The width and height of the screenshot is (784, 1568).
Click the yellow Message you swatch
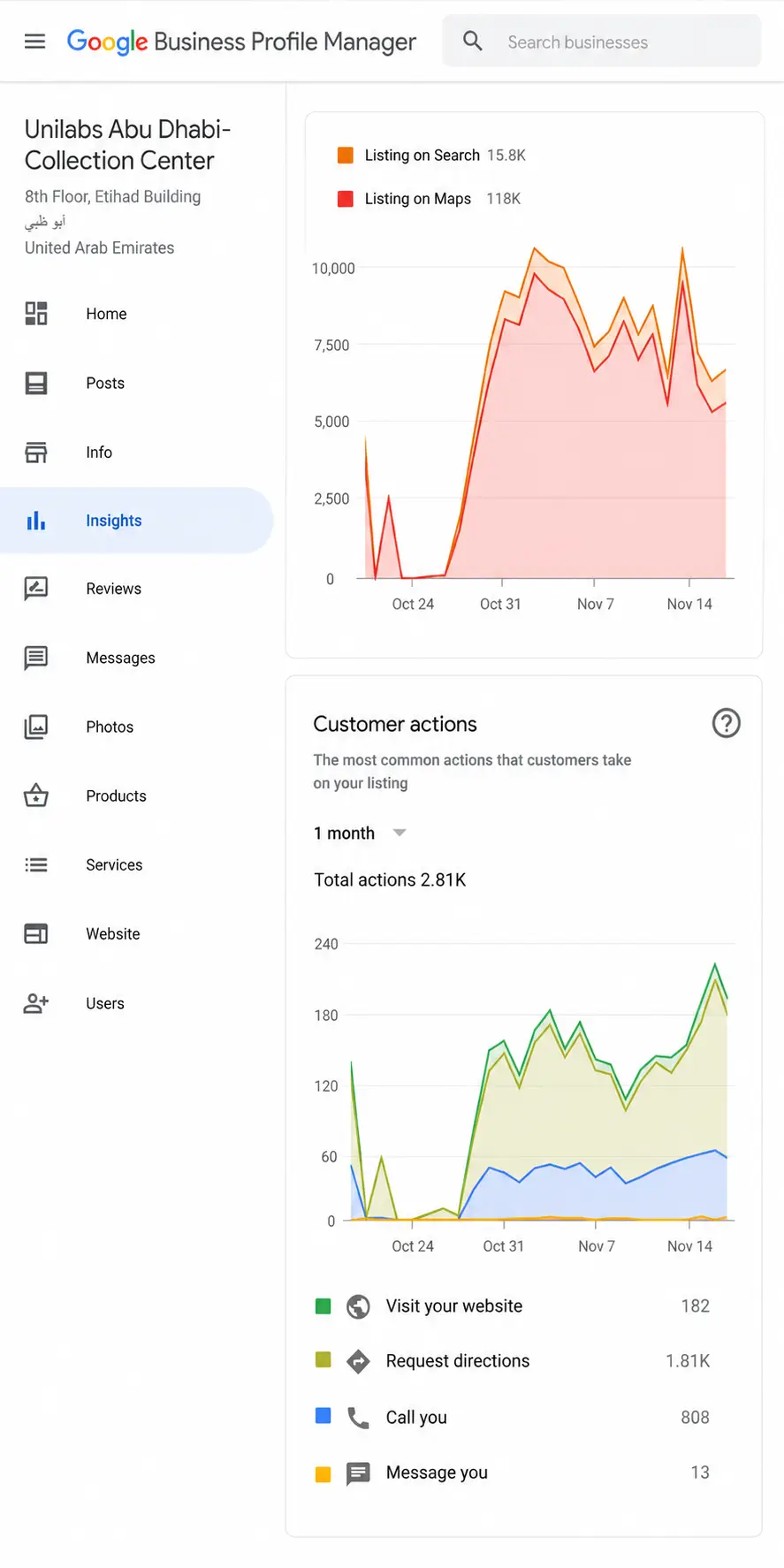coord(323,1473)
